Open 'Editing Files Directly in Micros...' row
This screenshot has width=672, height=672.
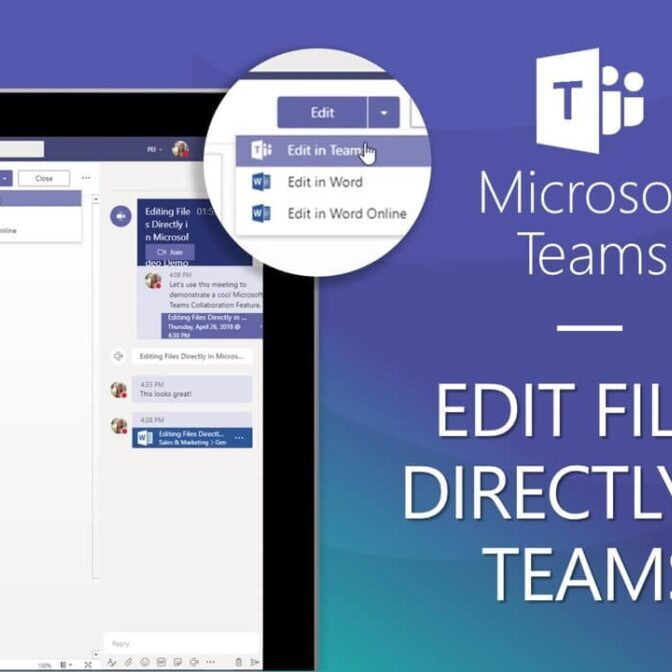click(192, 356)
